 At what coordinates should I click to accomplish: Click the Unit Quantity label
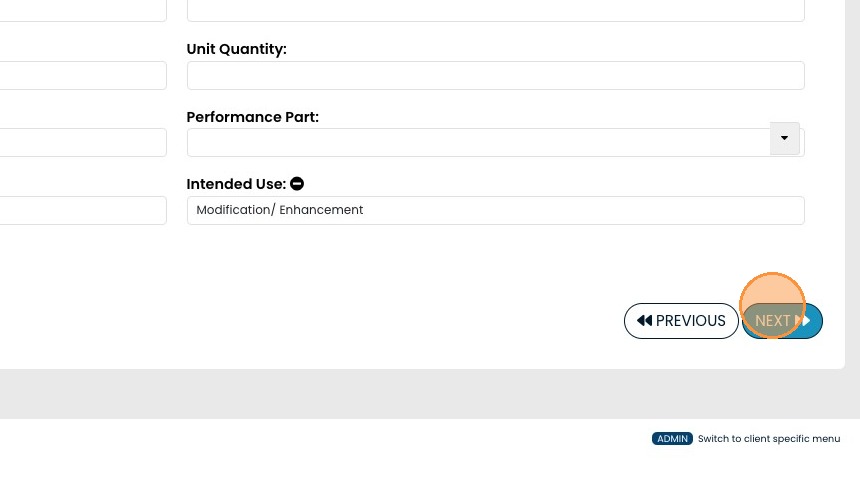[236, 49]
